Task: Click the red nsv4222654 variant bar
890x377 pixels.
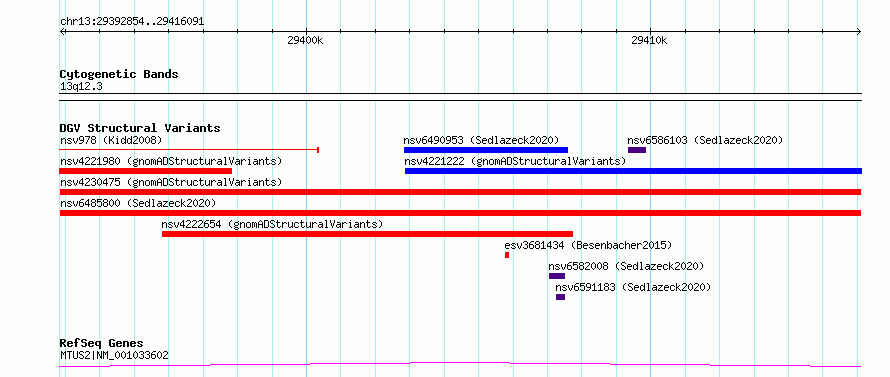Action: 367,234
